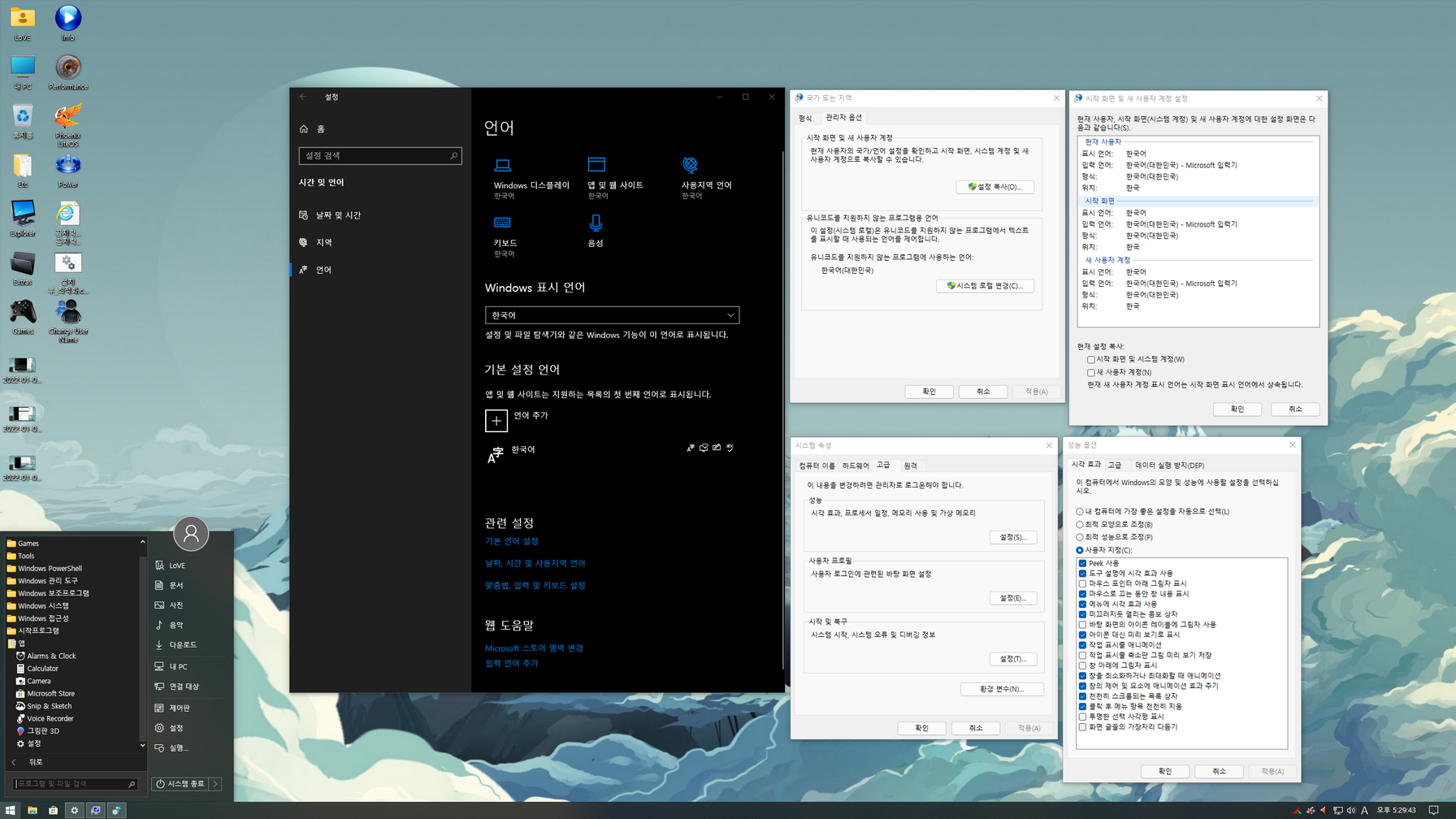Open the notification center icon
Image resolution: width=1456 pixels, height=819 pixels.
pos(1433,810)
